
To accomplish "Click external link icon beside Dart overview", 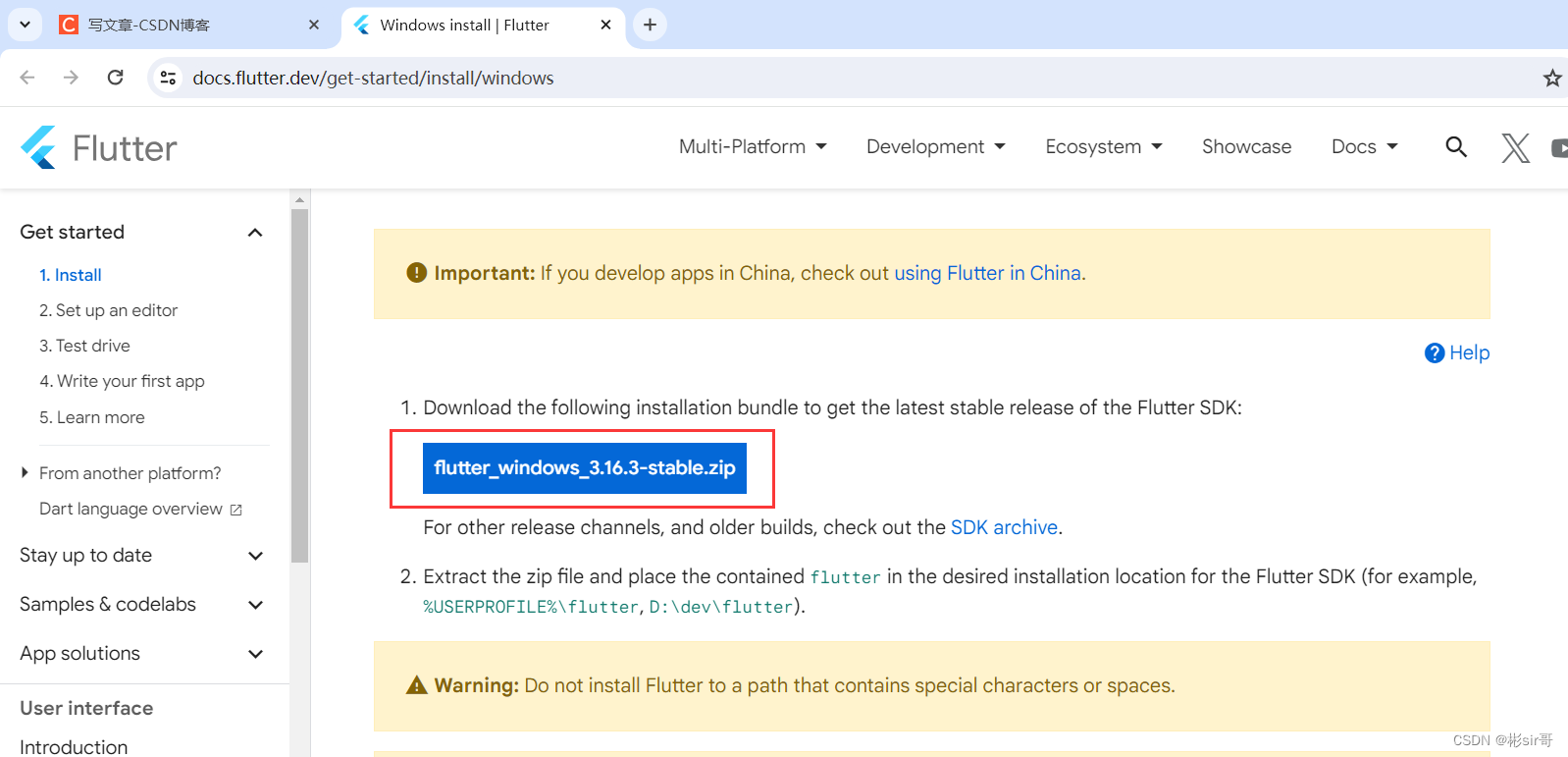I will pos(235,510).
